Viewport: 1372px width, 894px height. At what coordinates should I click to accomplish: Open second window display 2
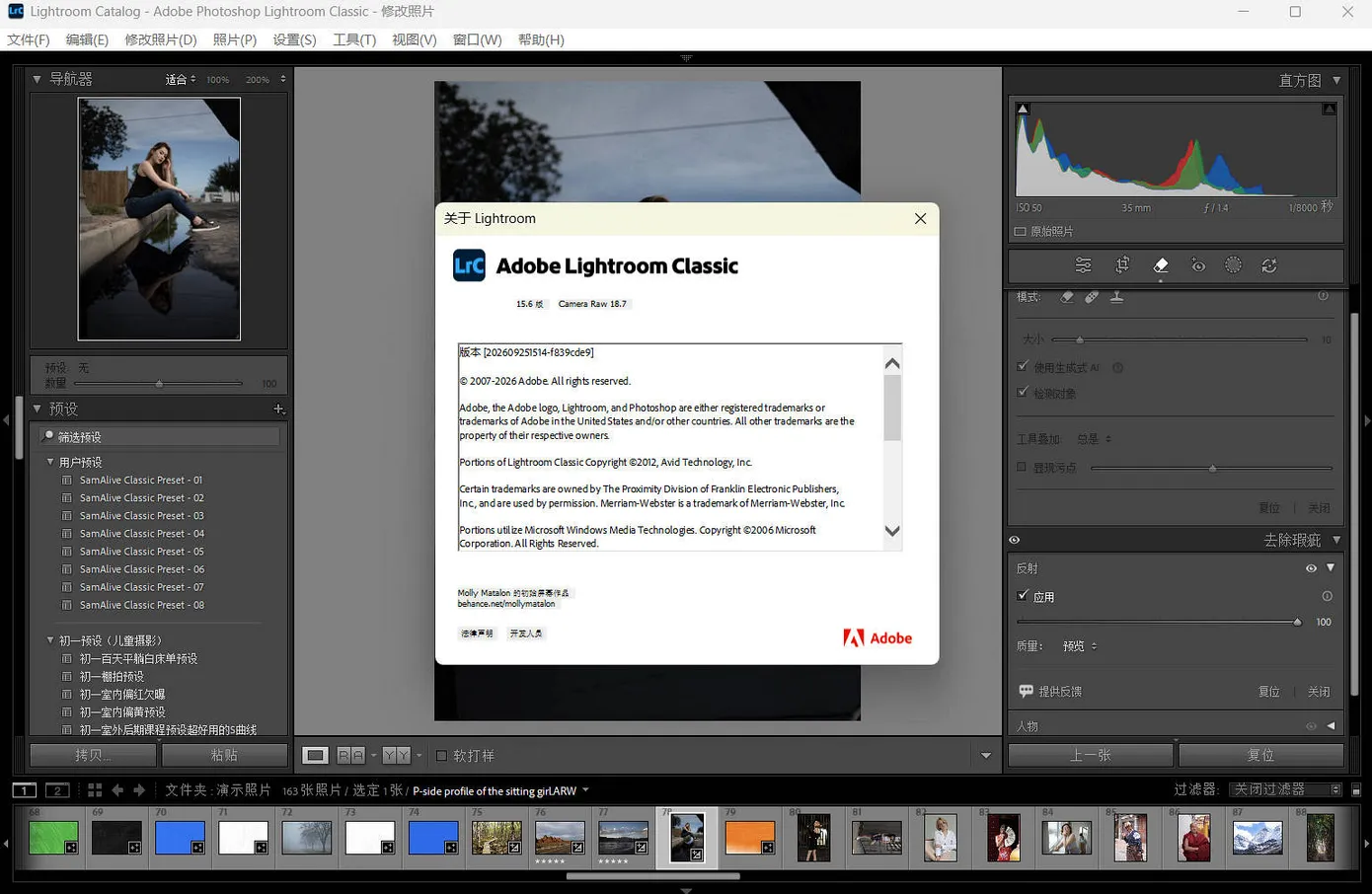(58, 790)
